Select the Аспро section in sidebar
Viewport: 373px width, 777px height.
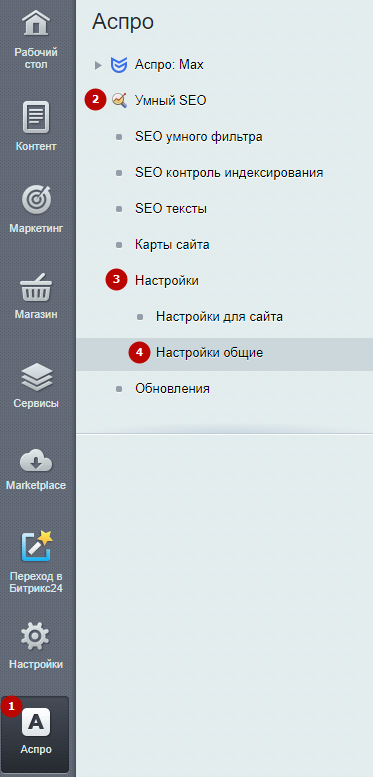coord(36,733)
